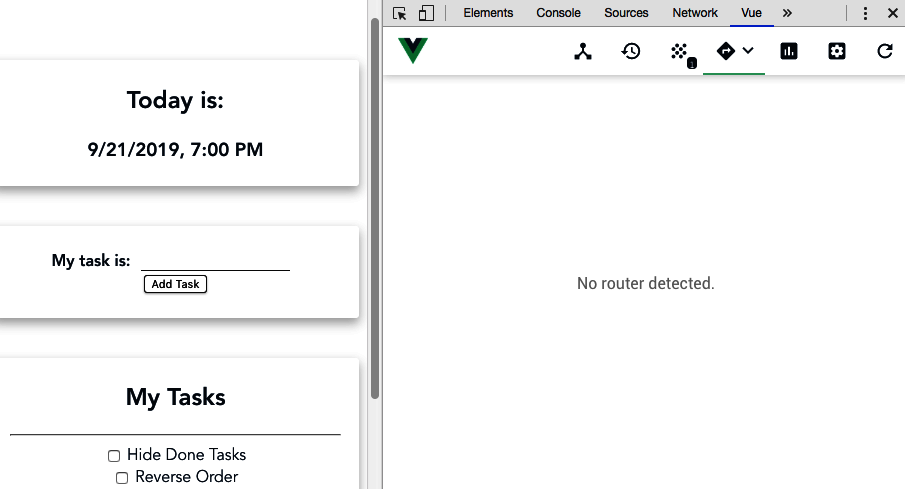Open Vue devtools settings gear

click(x=837, y=51)
